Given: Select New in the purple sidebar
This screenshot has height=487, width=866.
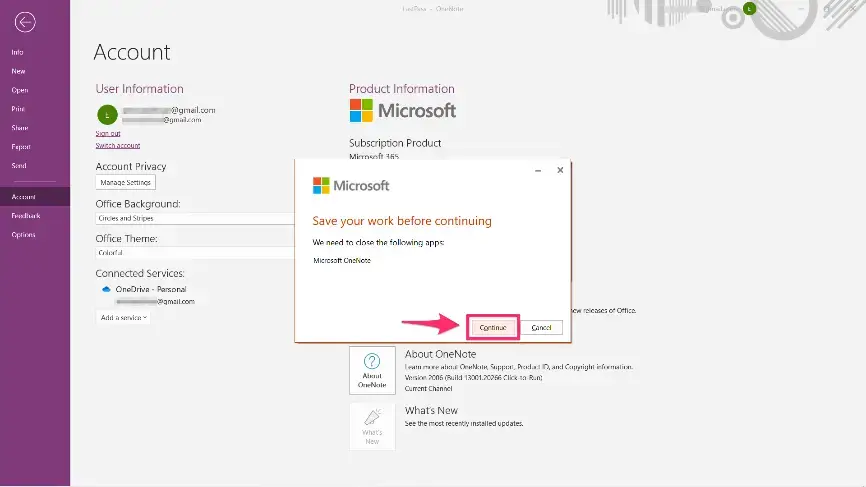Looking at the screenshot, I should (18, 71).
